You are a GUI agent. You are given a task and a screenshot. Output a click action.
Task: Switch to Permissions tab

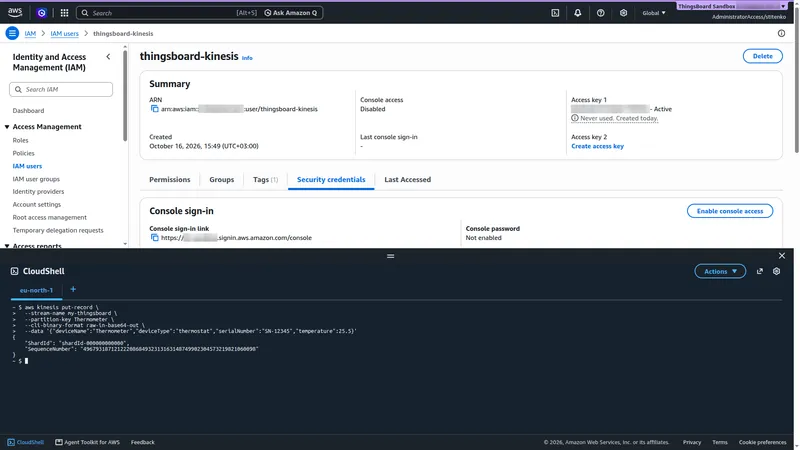point(169,180)
